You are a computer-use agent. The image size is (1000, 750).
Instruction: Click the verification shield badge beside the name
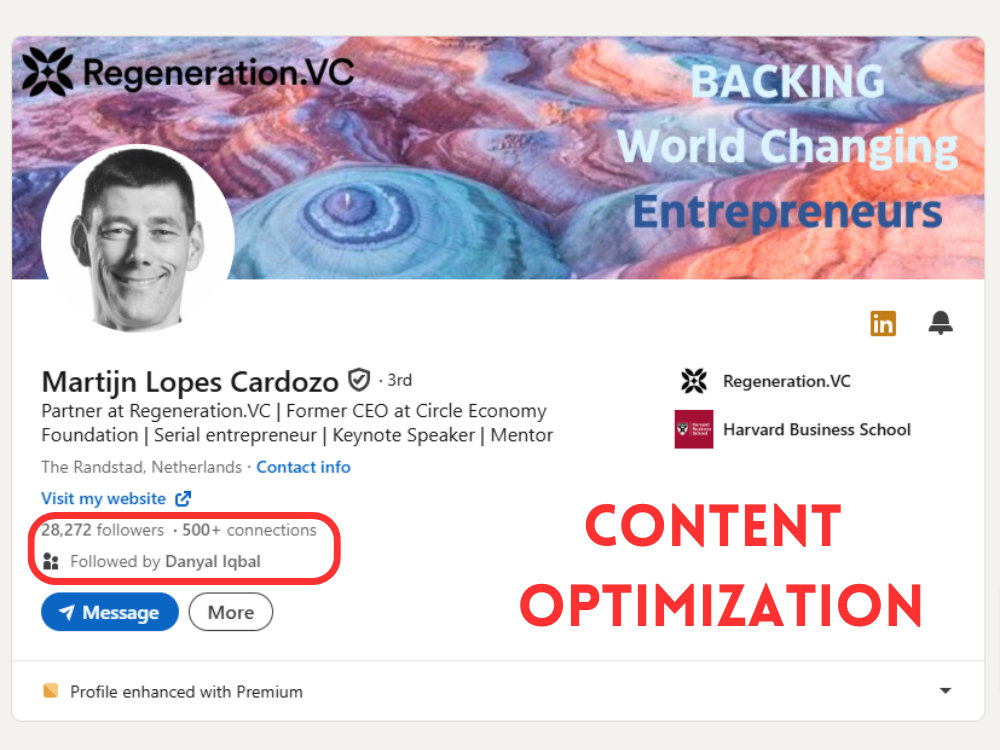[x=359, y=380]
